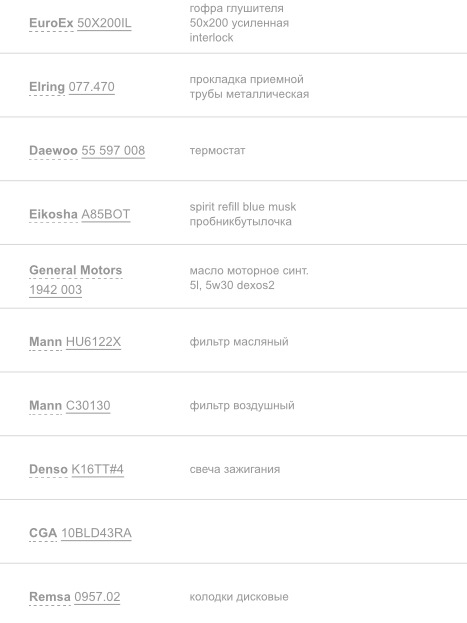Open the EuroEx brand link

point(51,23)
